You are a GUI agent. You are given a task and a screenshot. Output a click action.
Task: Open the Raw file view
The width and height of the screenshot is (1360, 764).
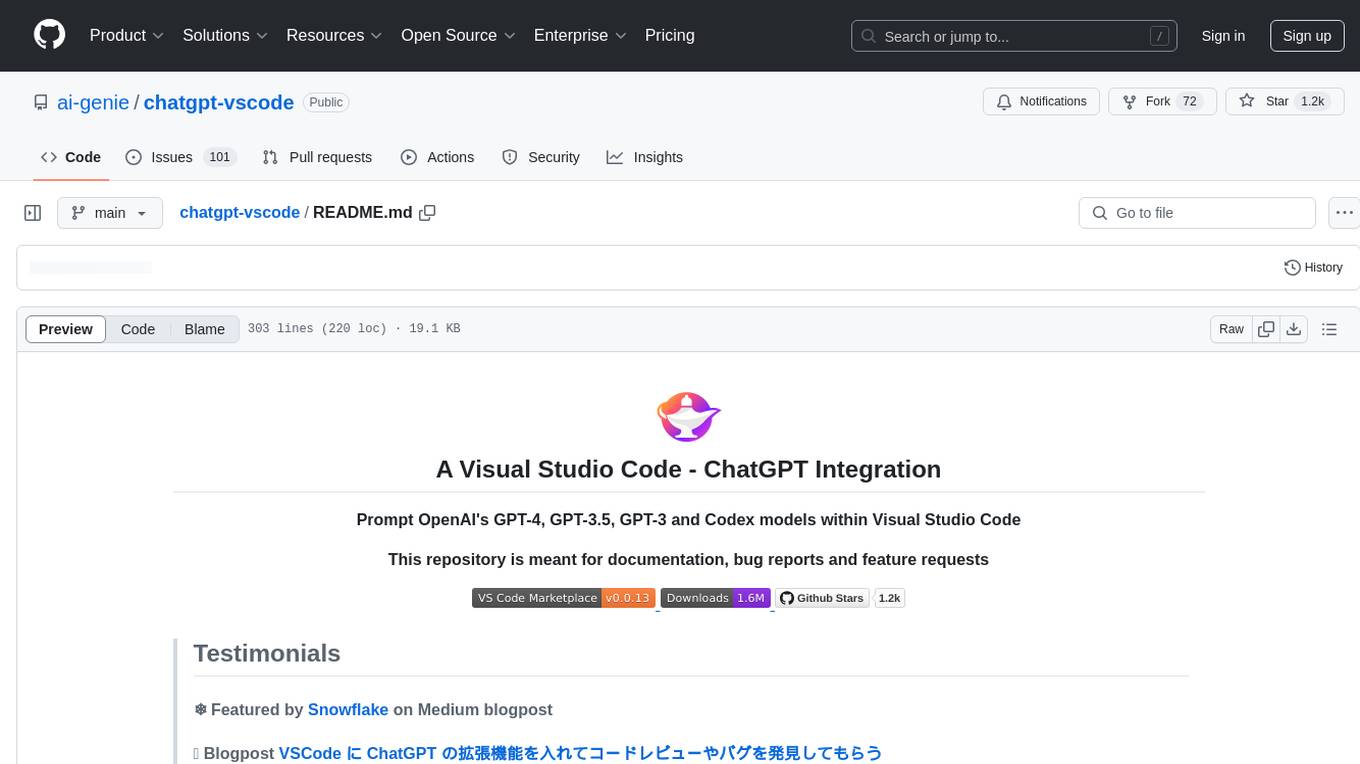point(1231,329)
